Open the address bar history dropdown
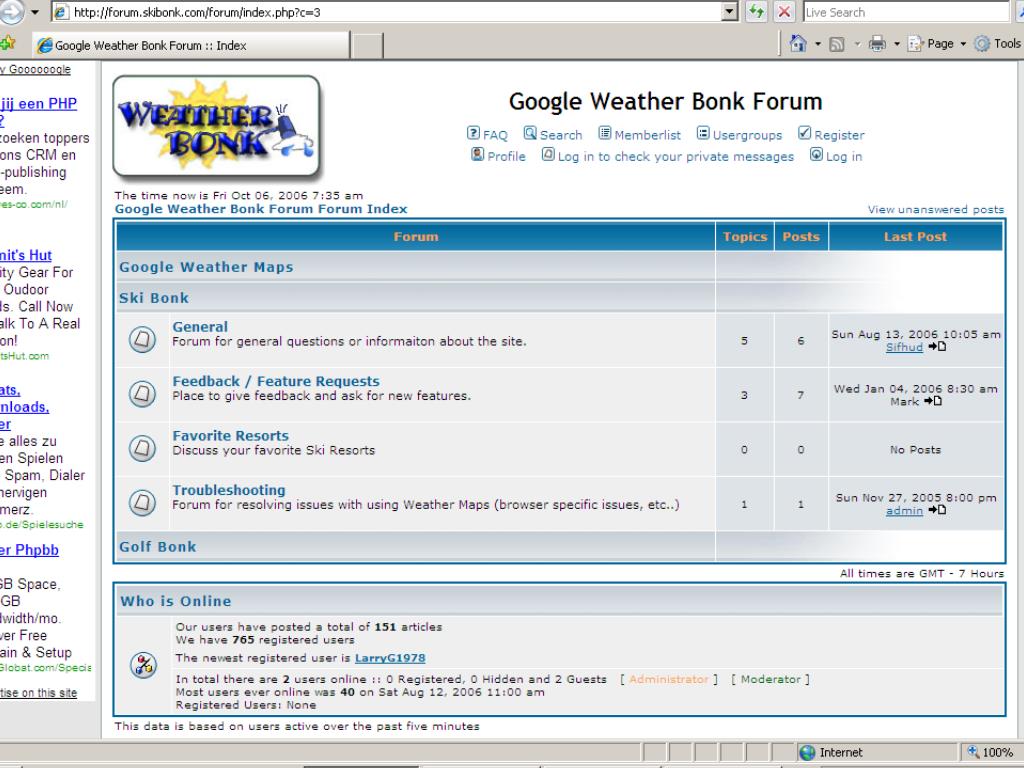Viewport: 1024px width, 768px height. (730, 12)
